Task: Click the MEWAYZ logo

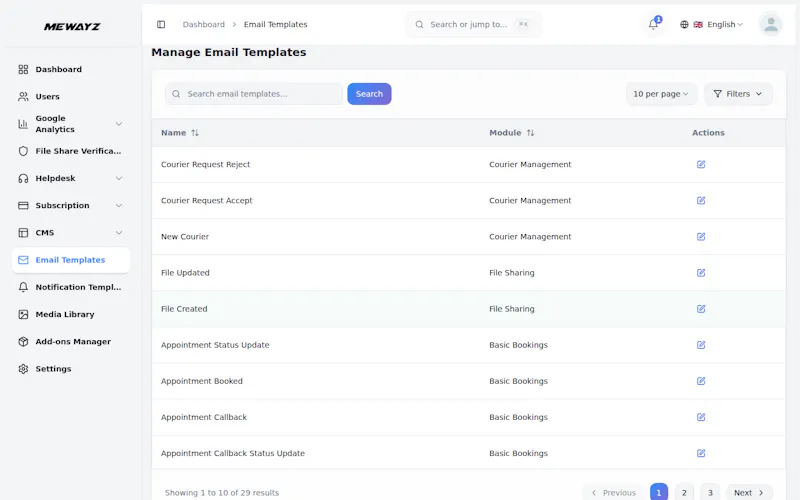Action: pyautogui.click(x=72, y=27)
